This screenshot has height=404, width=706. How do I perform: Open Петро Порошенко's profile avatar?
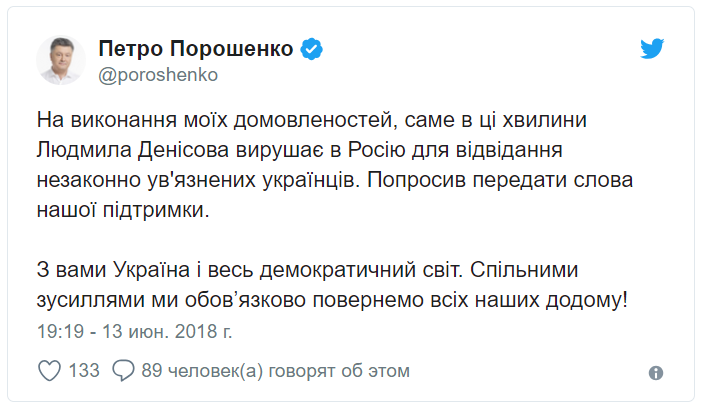click(x=61, y=60)
